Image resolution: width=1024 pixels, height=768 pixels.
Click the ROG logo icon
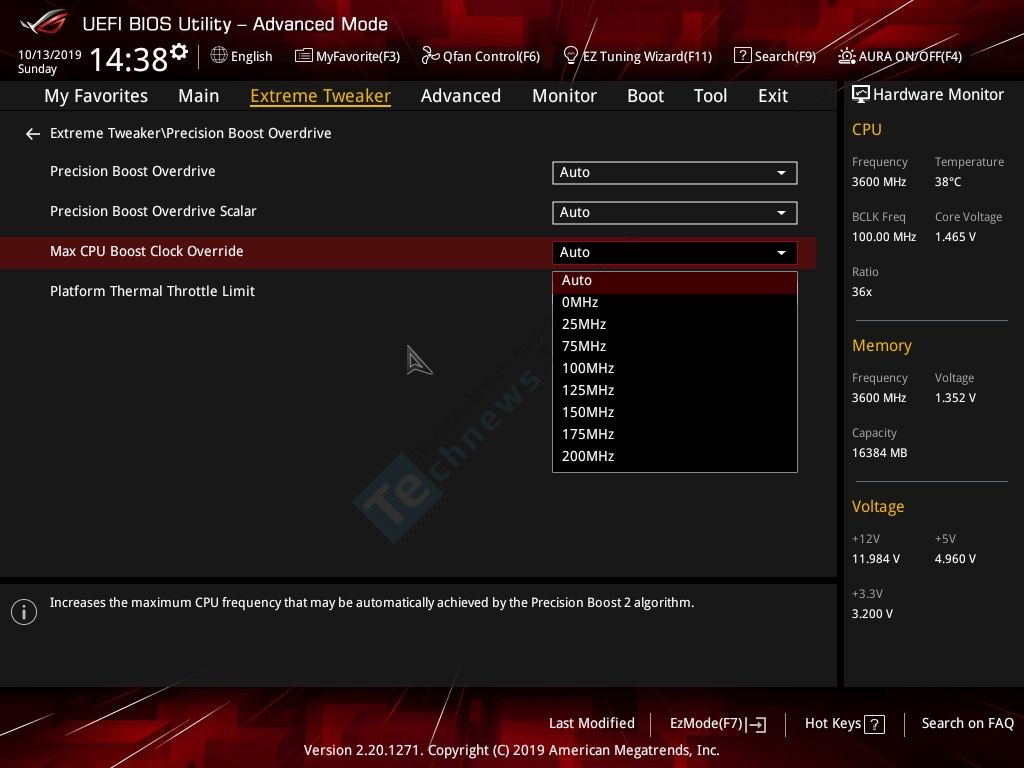coord(44,22)
